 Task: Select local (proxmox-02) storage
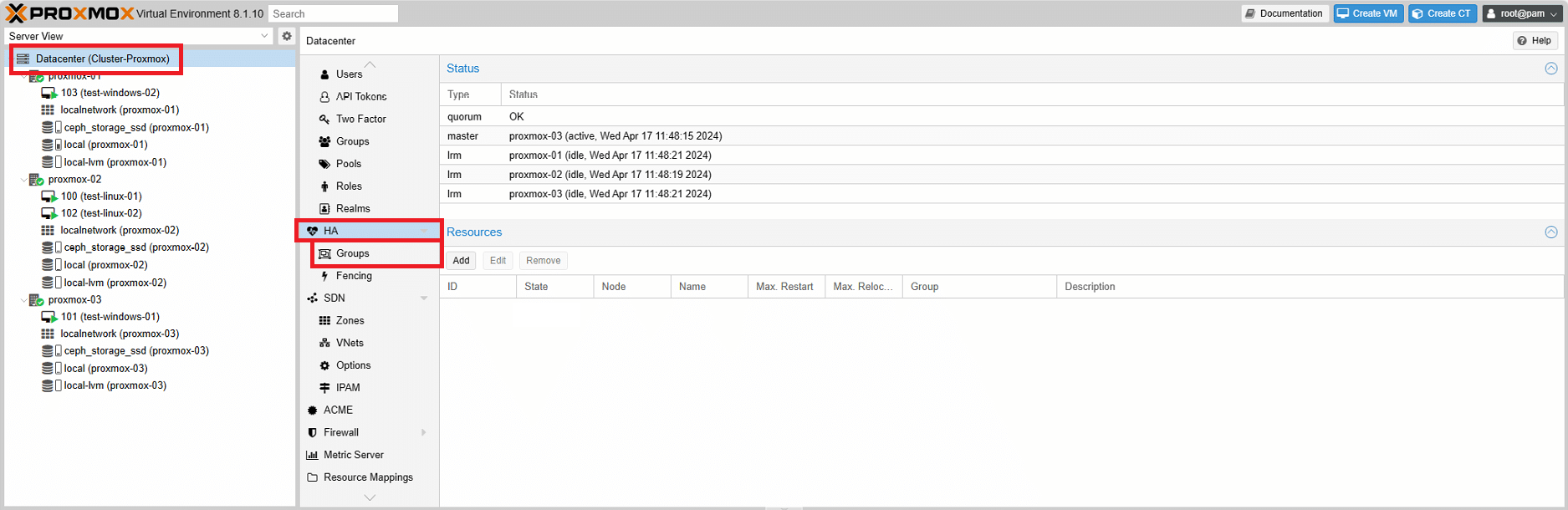105,265
